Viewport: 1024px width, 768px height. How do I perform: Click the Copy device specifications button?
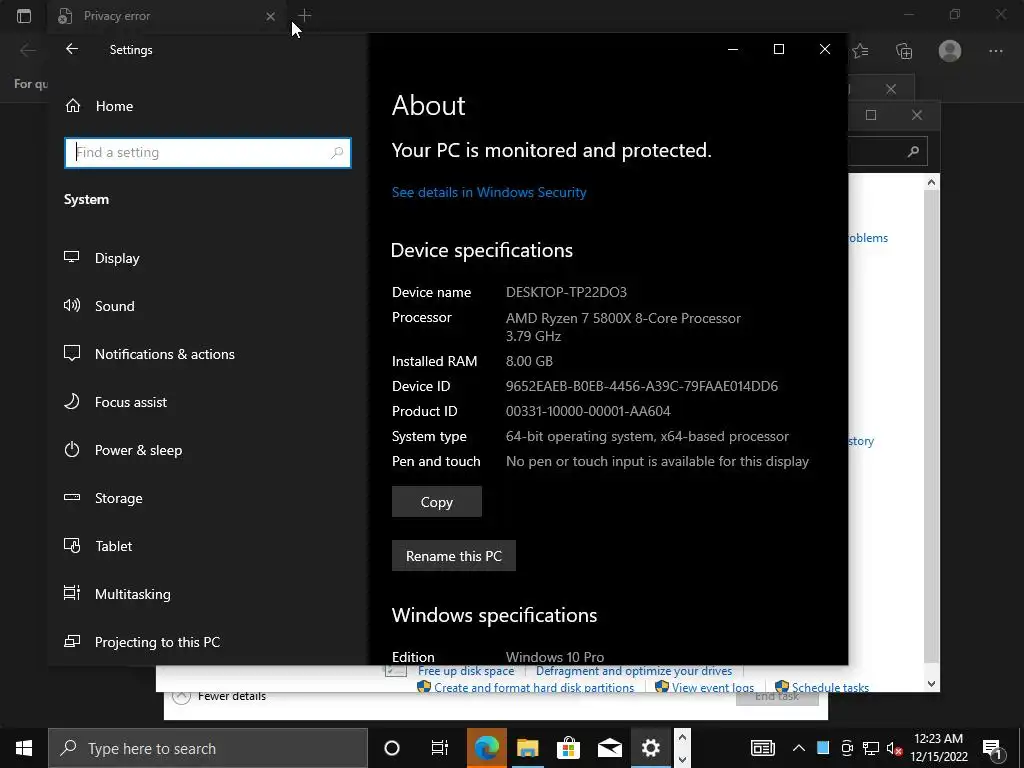tap(437, 502)
